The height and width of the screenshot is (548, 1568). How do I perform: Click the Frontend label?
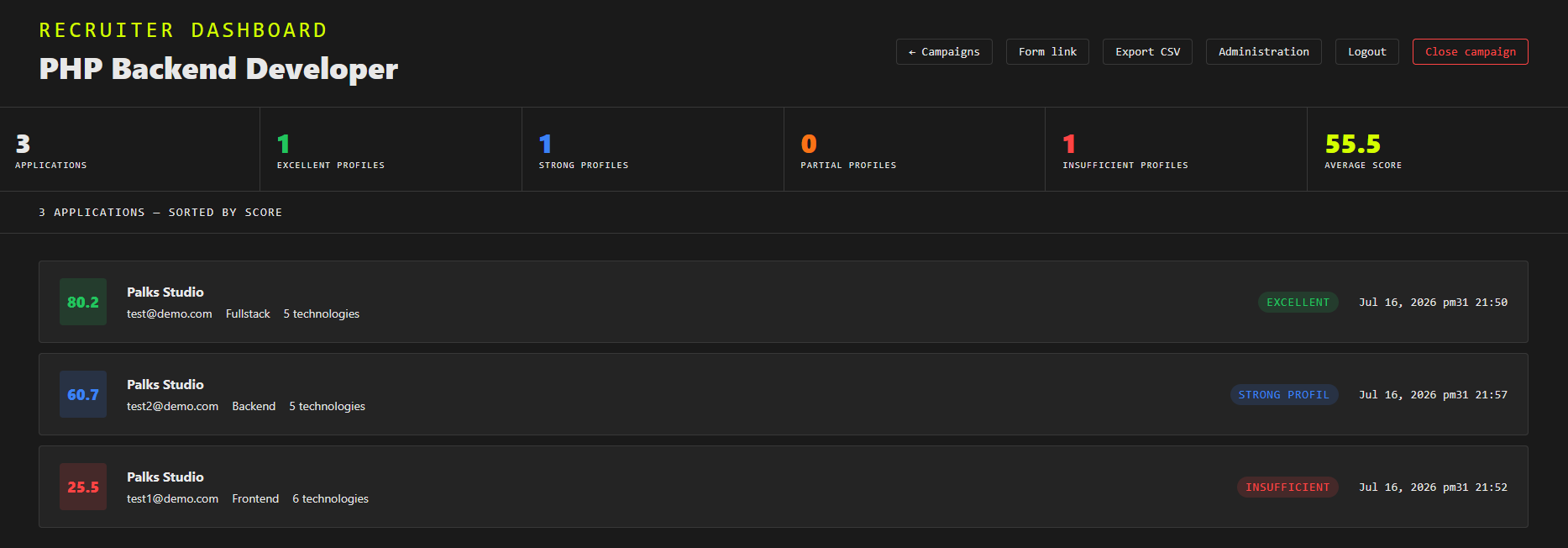coord(255,498)
